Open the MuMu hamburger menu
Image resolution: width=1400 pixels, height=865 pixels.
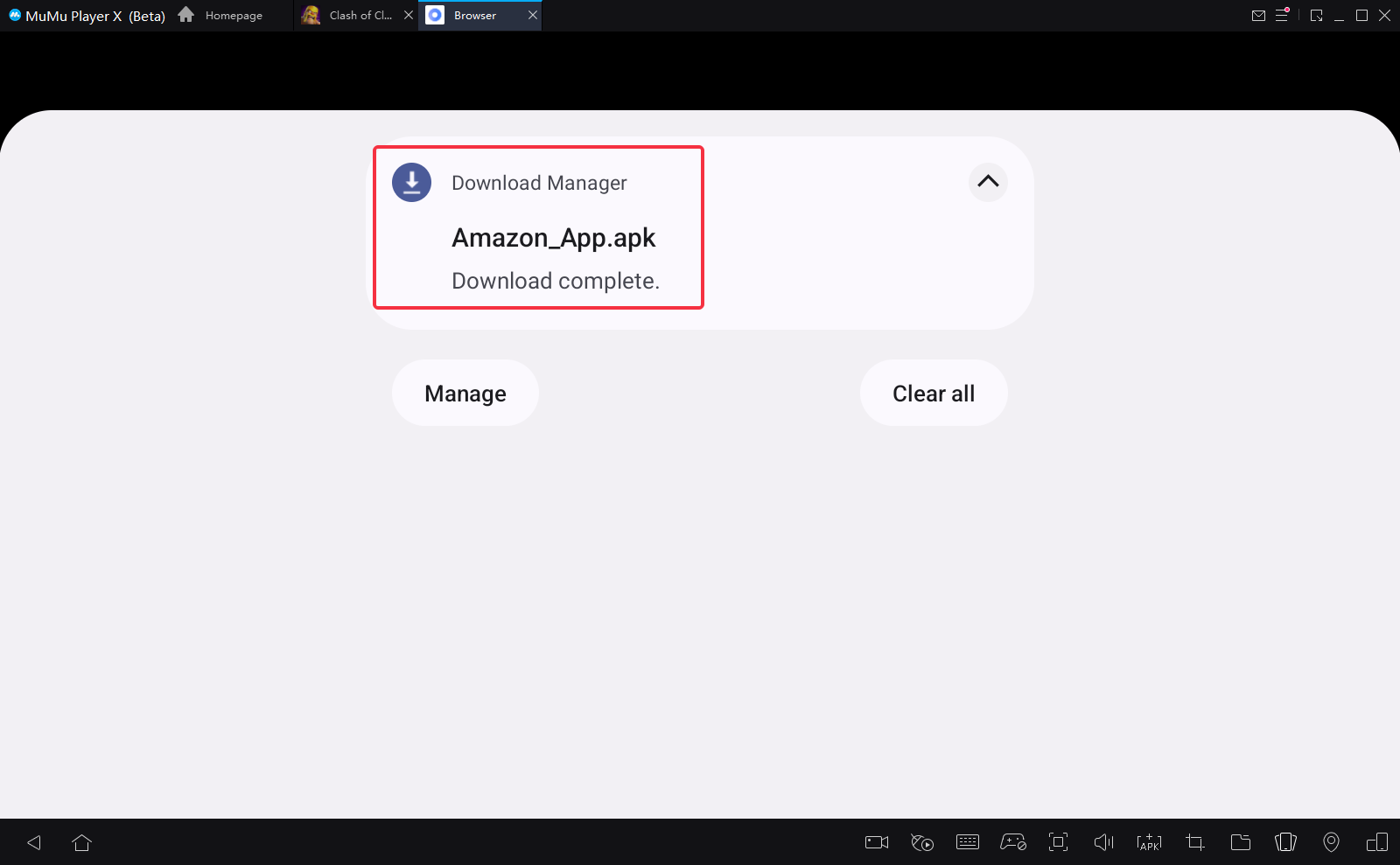point(1282,15)
